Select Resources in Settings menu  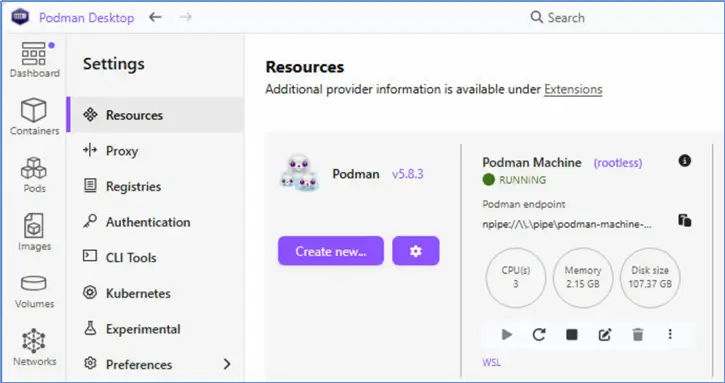tap(155, 115)
